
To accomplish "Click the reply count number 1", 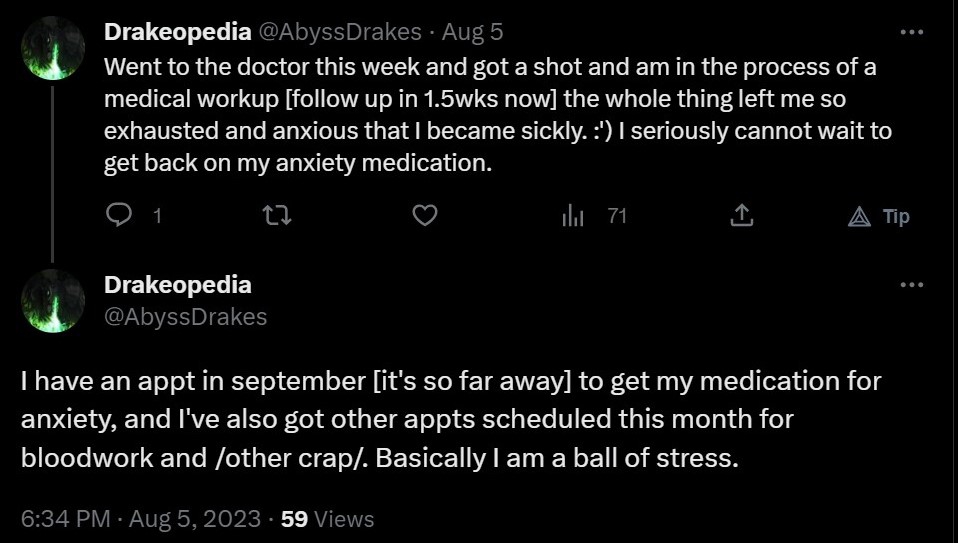I will pyautogui.click(x=157, y=216).
